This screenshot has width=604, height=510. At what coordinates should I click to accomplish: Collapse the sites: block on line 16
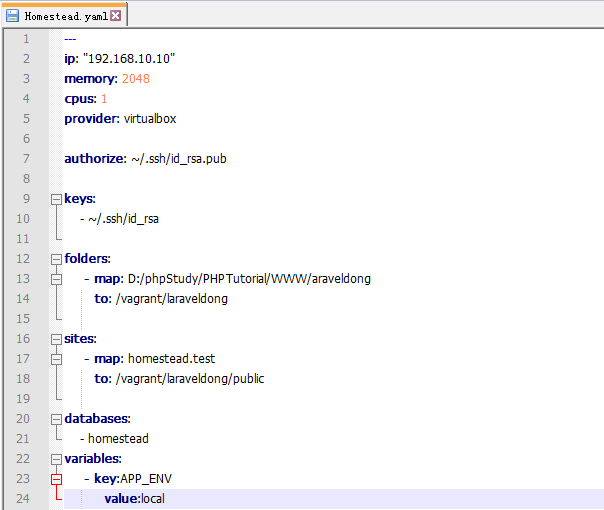tap(56, 339)
